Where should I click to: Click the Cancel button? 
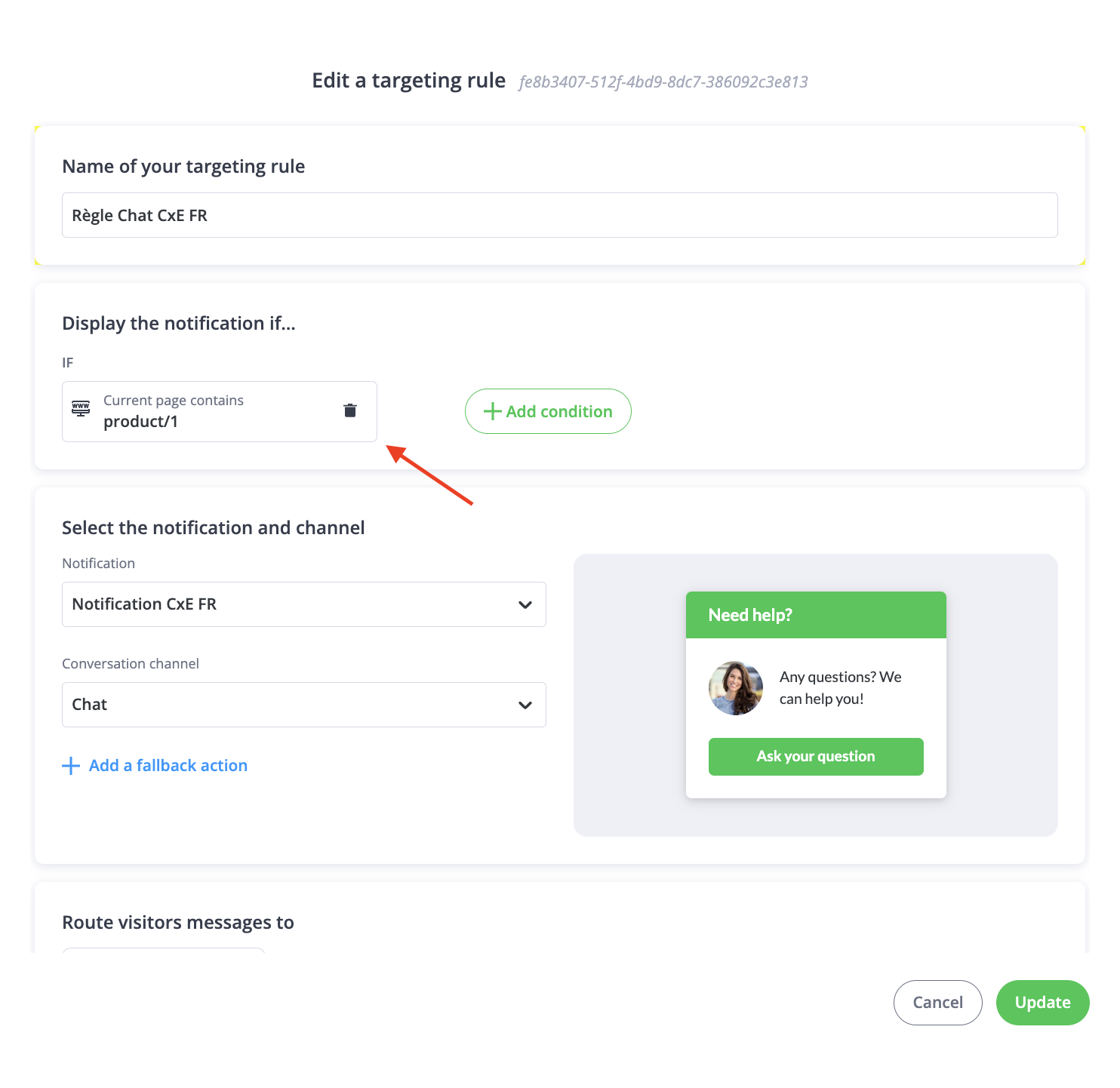point(938,1003)
